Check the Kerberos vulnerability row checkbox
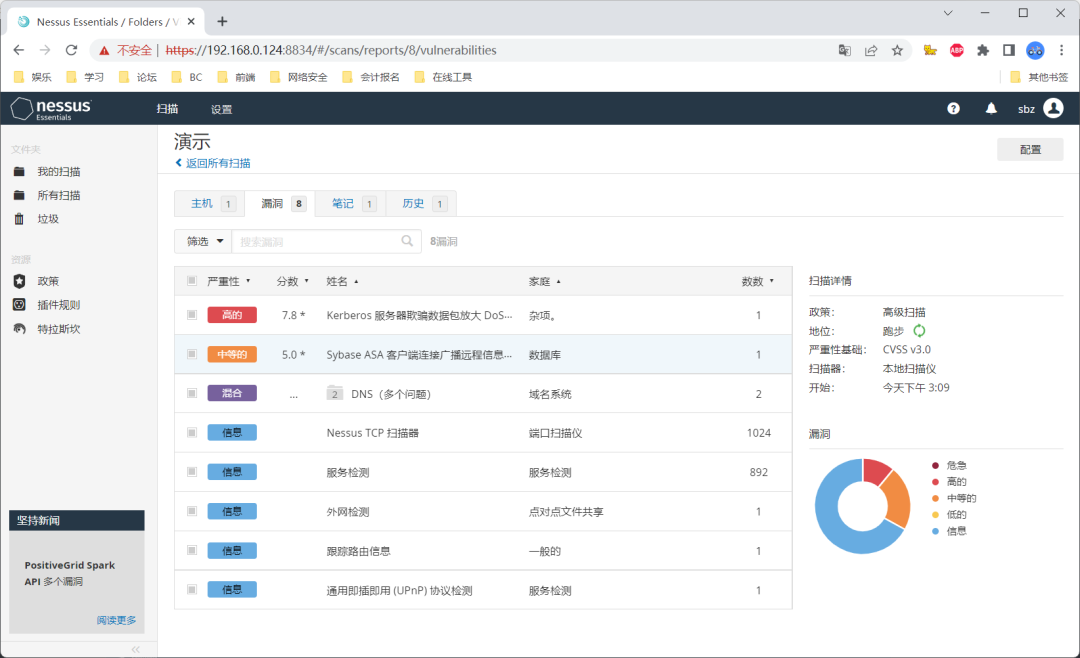This screenshot has height=658, width=1080. coord(192,315)
